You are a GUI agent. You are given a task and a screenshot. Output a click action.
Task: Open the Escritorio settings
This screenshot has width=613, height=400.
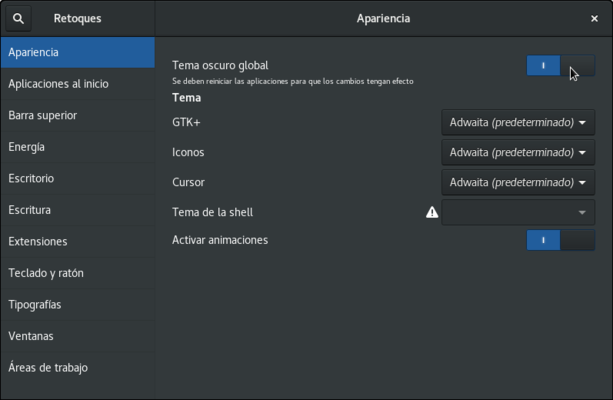point(77,178)
